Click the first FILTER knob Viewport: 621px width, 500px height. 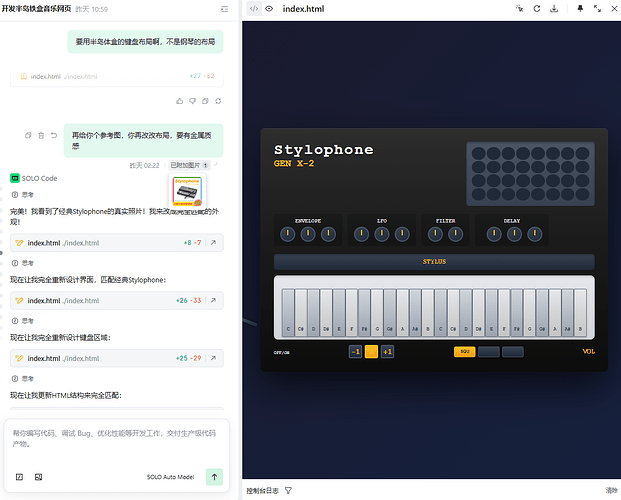coord(435,234)
